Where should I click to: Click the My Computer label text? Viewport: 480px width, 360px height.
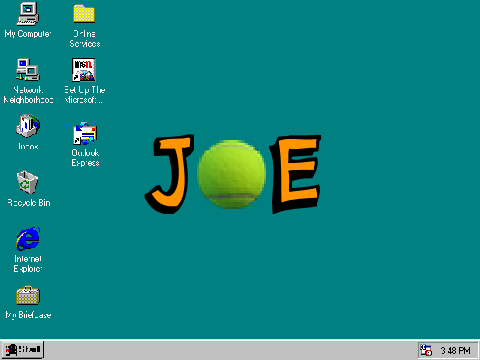coord(28,34)
